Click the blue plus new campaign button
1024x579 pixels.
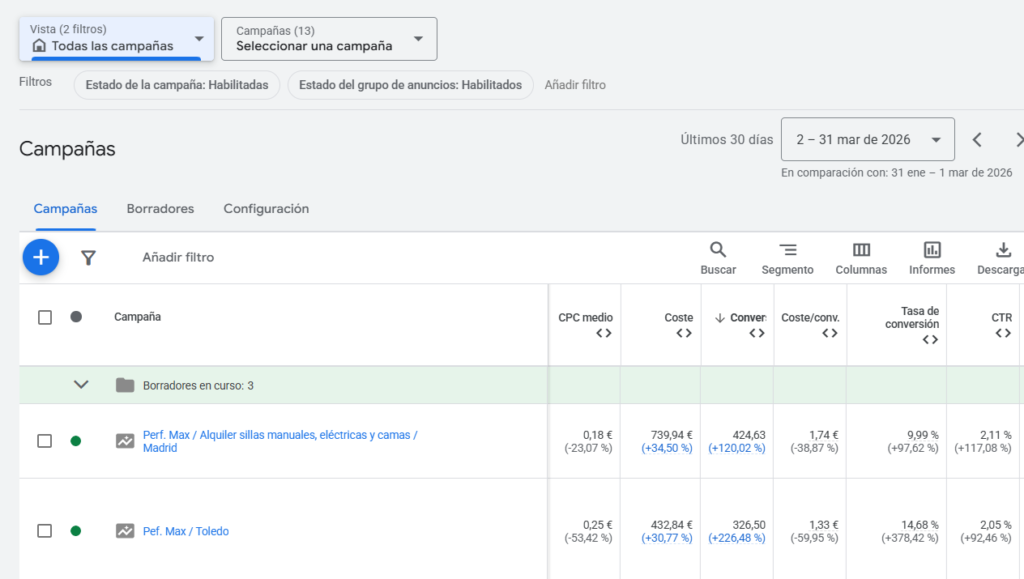pos(41,257)
